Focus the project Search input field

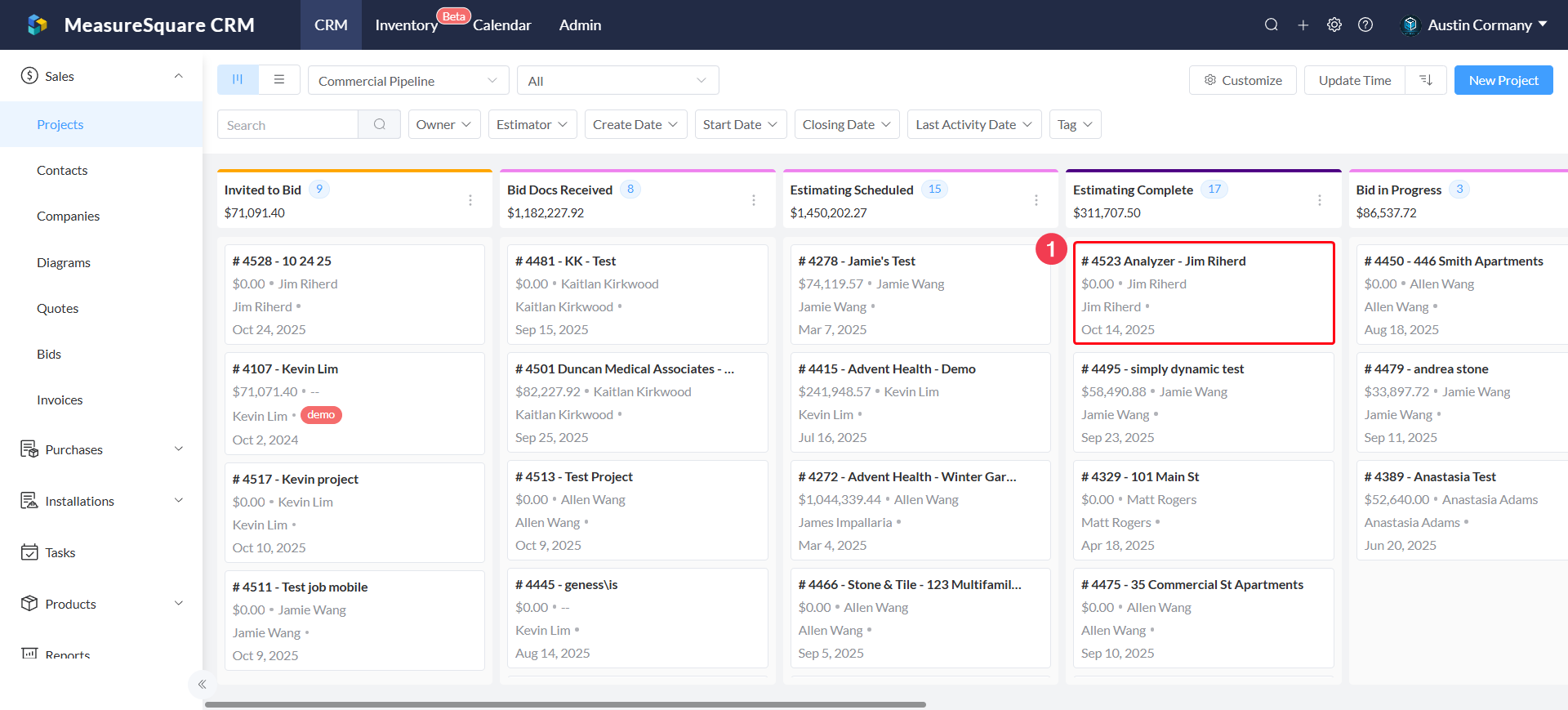coord(287,124)
